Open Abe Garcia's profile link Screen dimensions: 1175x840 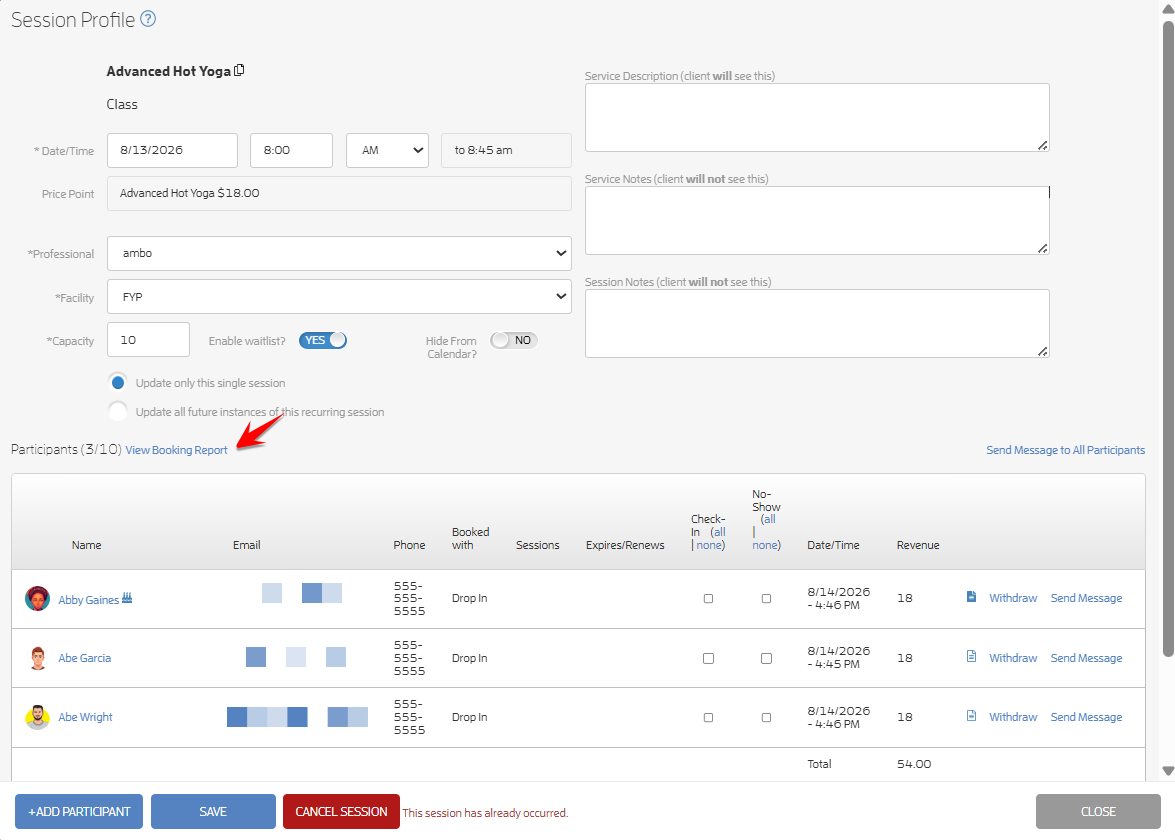pyautogui.click(x=85, y=658)
